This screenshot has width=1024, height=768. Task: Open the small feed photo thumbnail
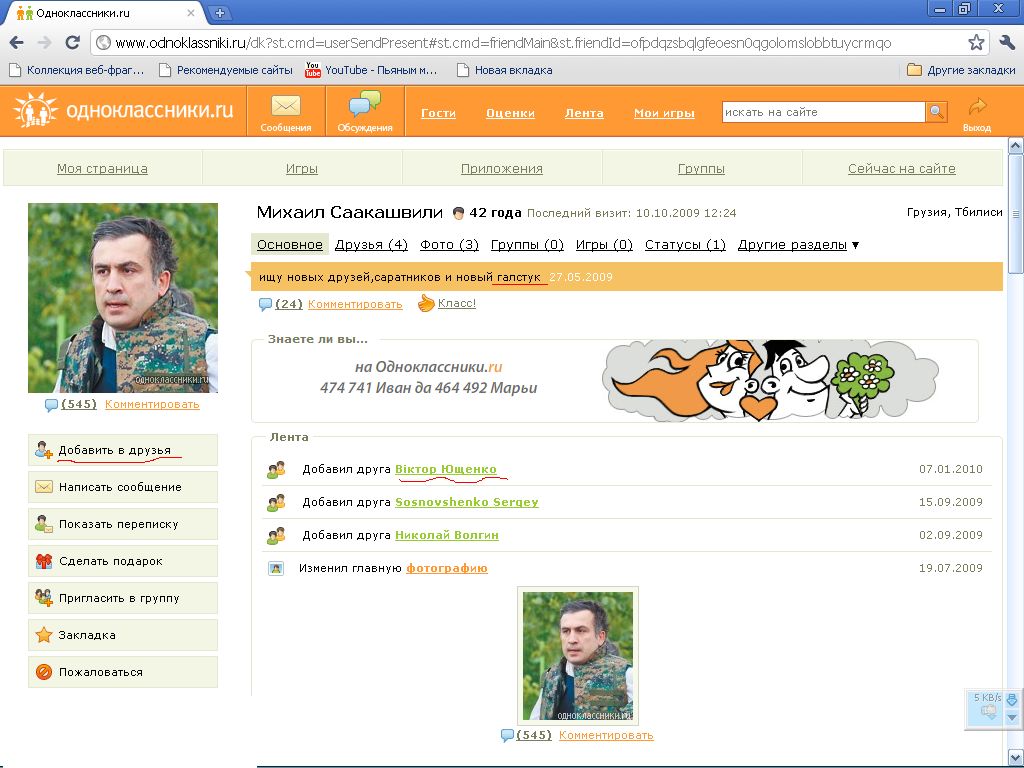578,656
